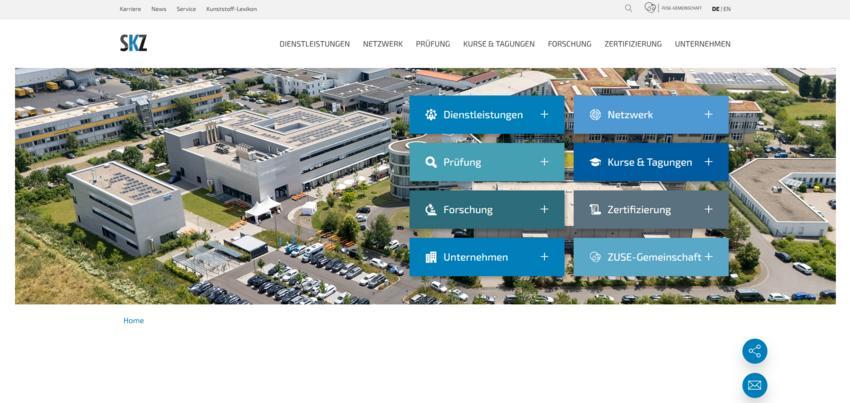850x403 pixels.
Task: Expand Kurse & Tagungen tile plus sign
Action: coord(708,162)
